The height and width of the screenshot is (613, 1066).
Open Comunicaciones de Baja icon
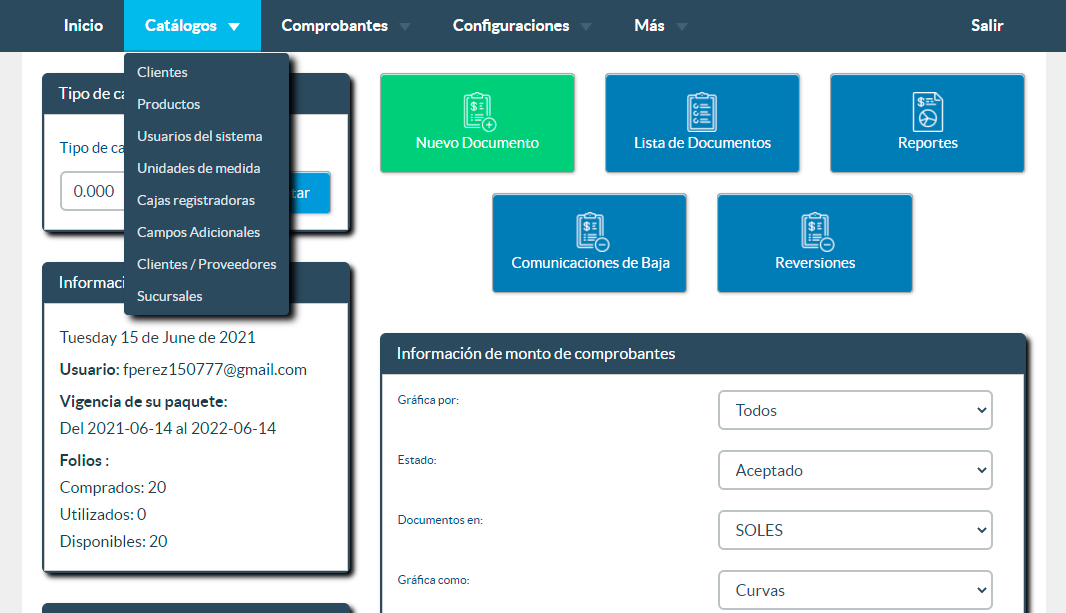point(592,232)
